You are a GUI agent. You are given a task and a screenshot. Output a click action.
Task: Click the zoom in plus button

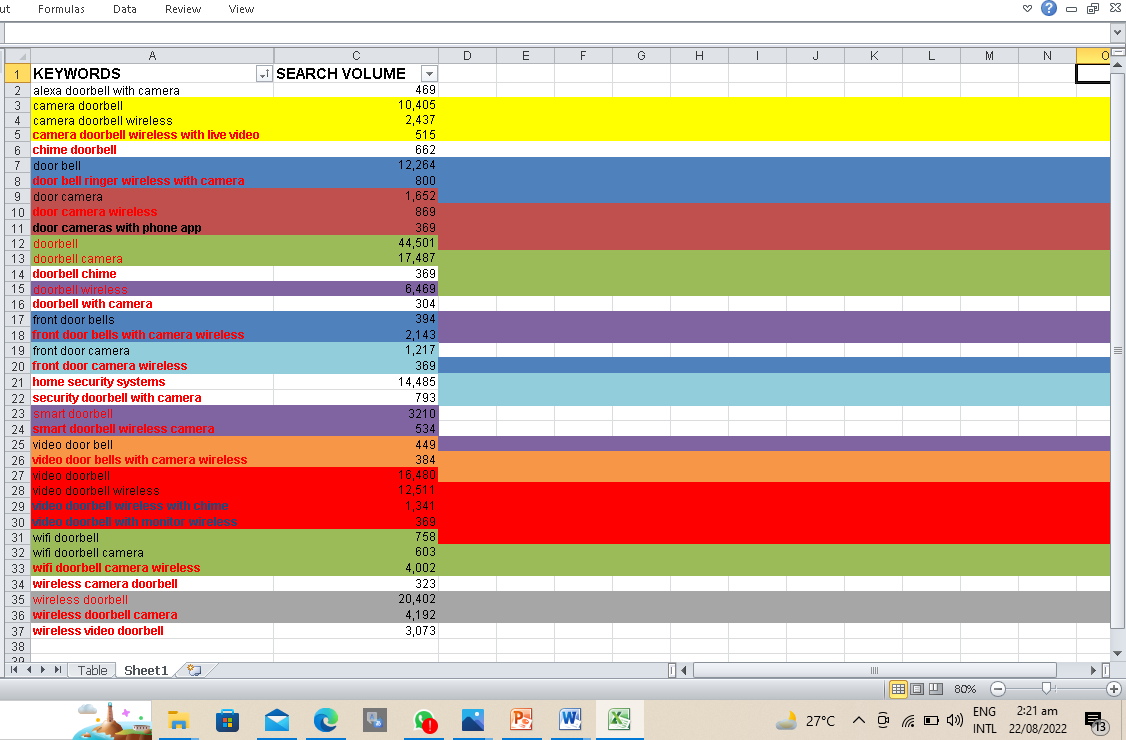(1114, 689)
